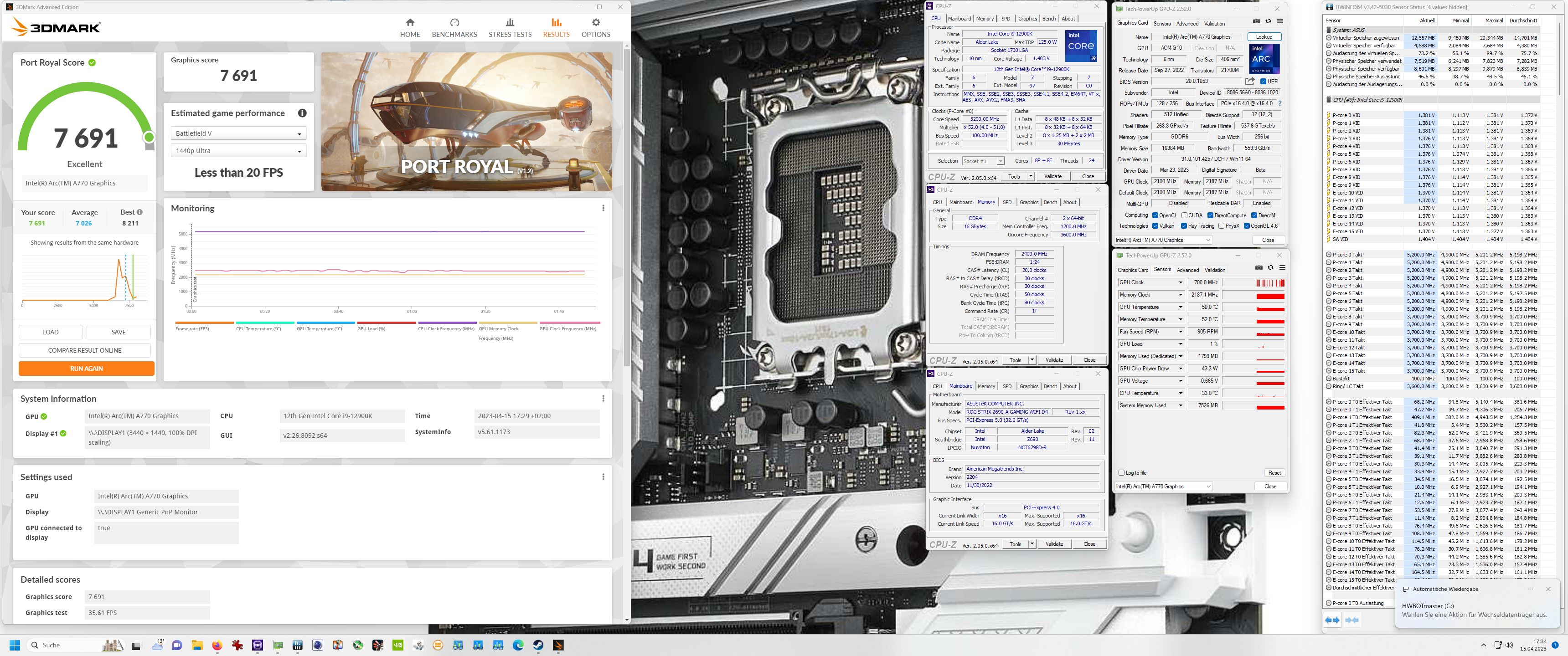
Task: Open the hamburger menu in GPU-Z Graphics Card window
Action: pyautogui.click(x=1280, y=21)
